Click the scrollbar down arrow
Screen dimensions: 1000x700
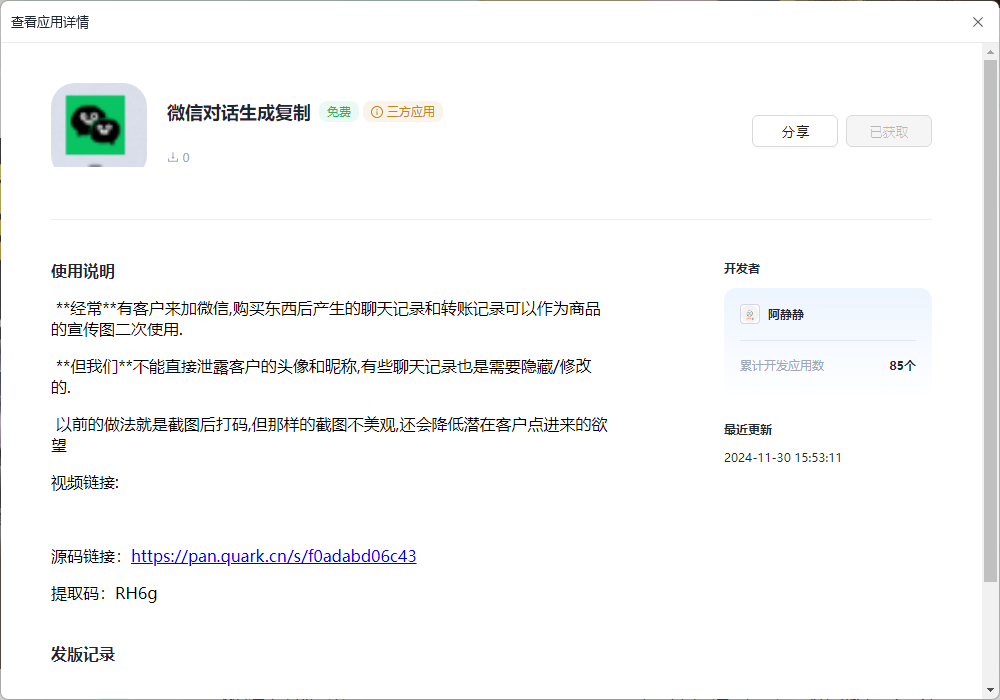tap(990, 690)
